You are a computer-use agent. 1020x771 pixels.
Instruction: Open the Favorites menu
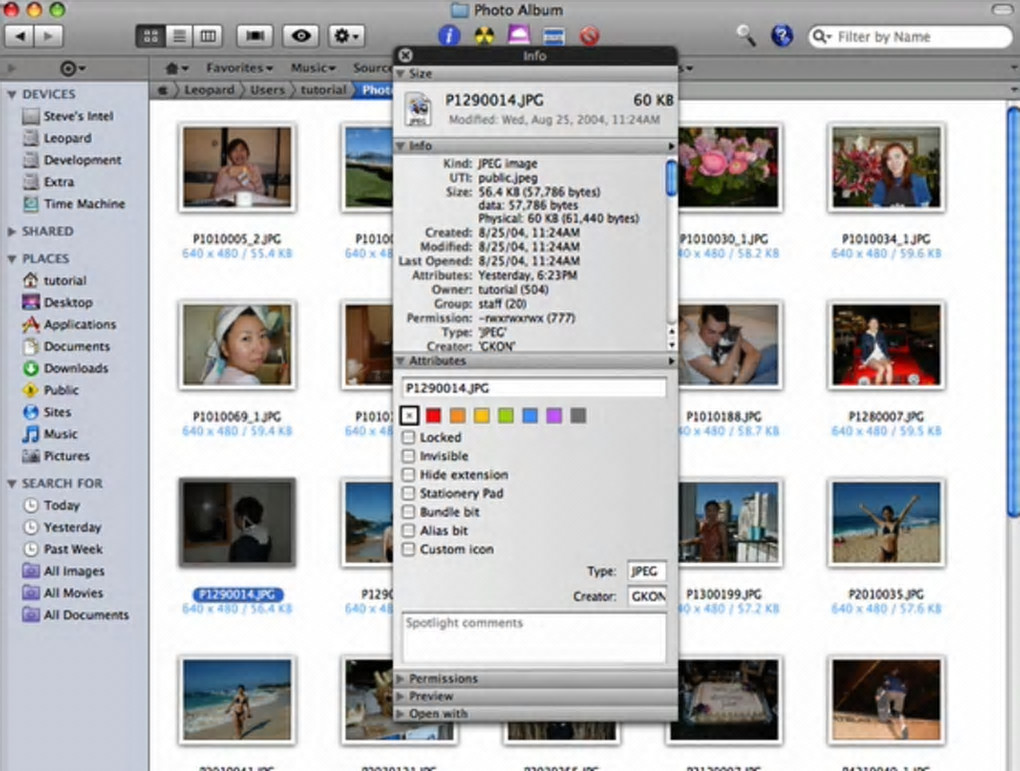click(x=239, y=68)
